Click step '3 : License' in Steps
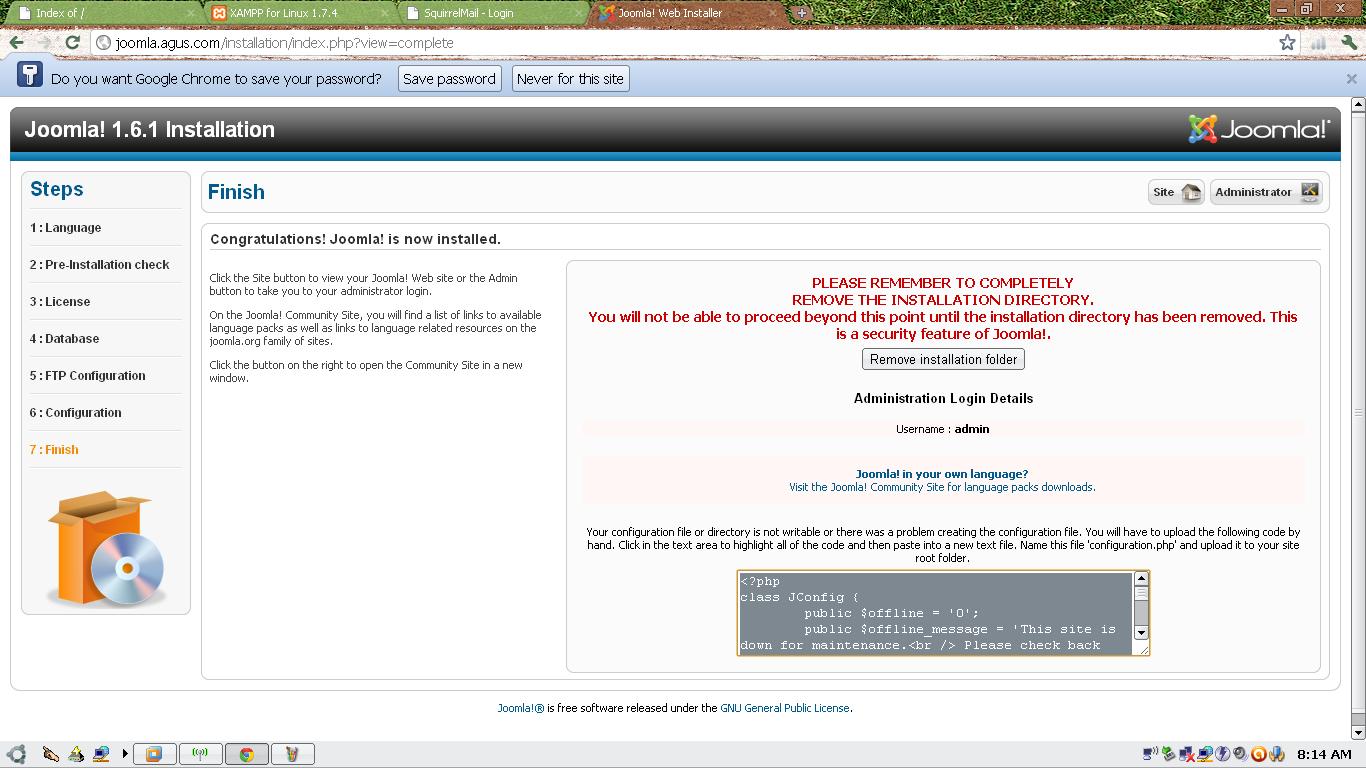This screenshot has height=768, width=1366. [60, 302]
